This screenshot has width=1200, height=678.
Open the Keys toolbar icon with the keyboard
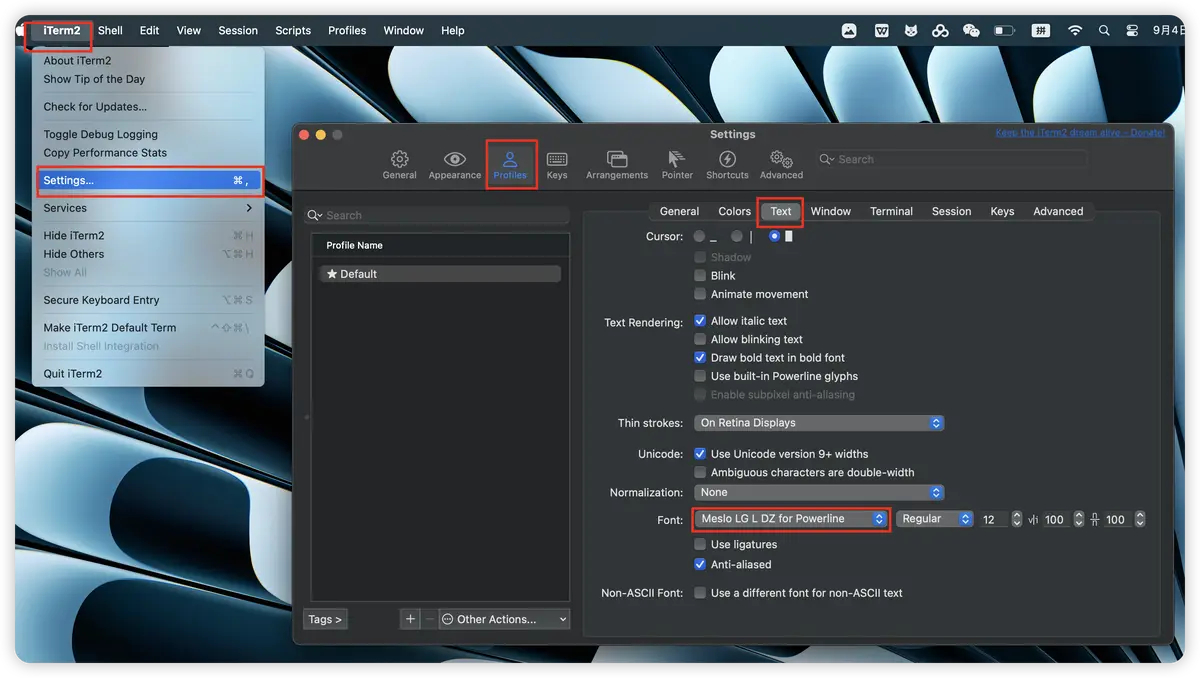coord(557,164)
